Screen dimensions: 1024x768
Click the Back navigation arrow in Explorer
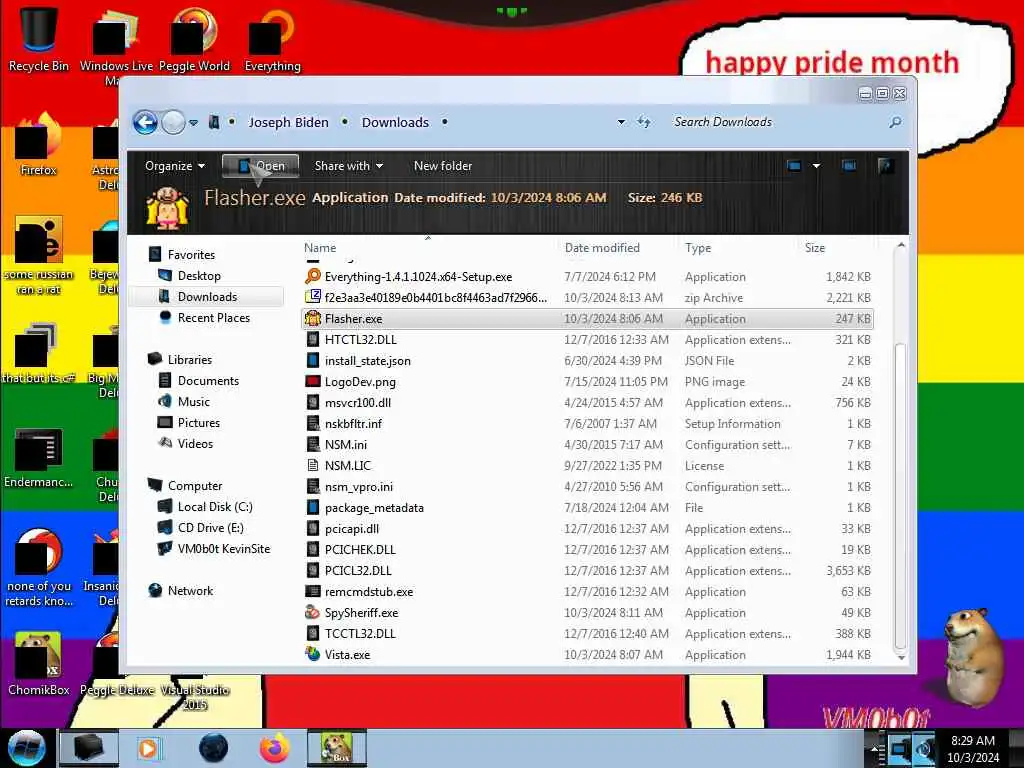point(145,122)
